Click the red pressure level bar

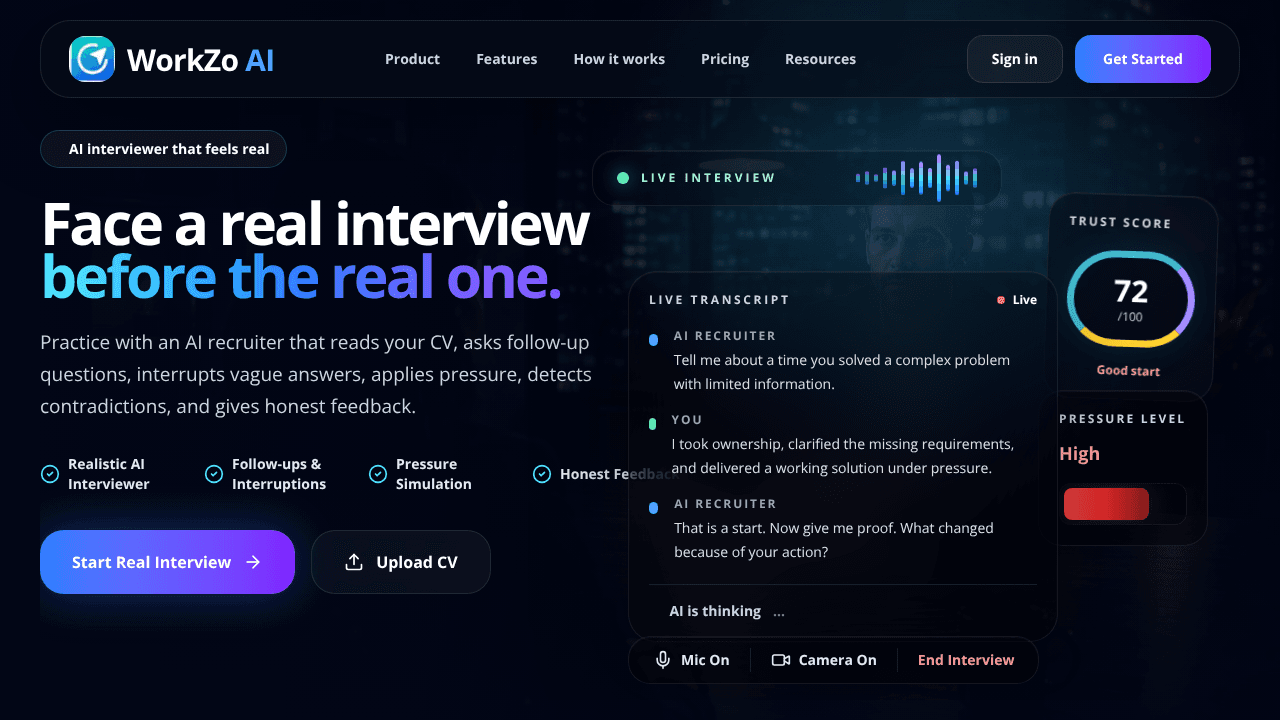coord(1106,504)
